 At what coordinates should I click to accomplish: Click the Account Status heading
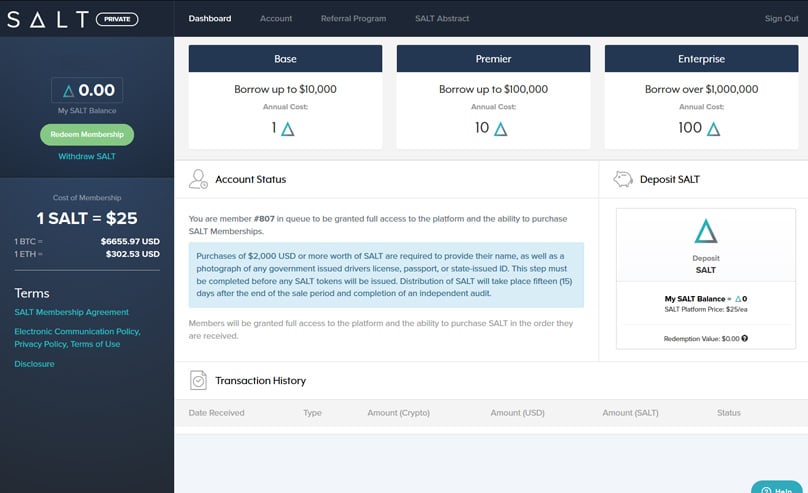point(250,179)
